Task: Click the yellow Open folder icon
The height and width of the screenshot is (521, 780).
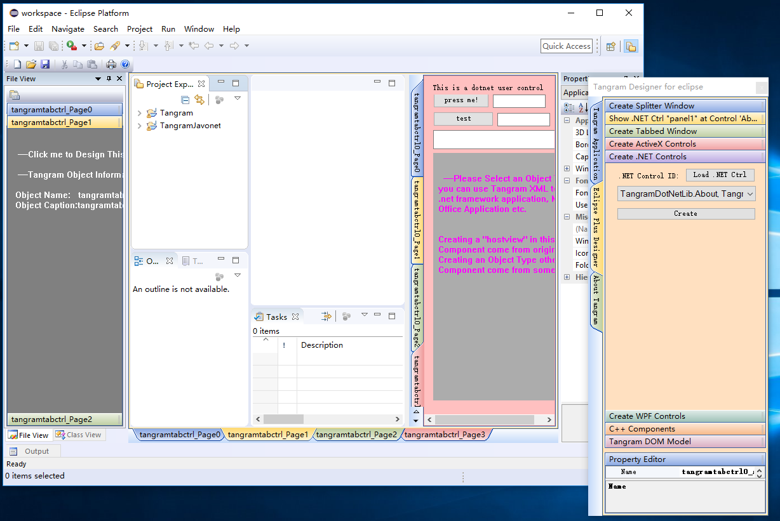Action: point(31,64)
